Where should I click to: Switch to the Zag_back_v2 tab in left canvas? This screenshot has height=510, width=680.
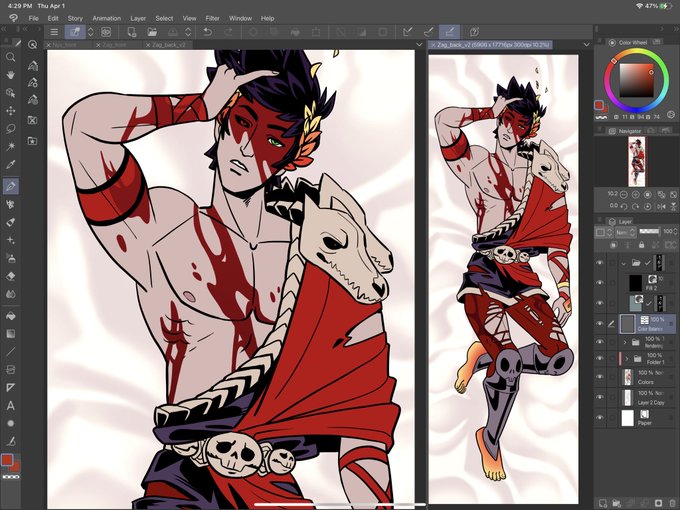coord(168,45)
